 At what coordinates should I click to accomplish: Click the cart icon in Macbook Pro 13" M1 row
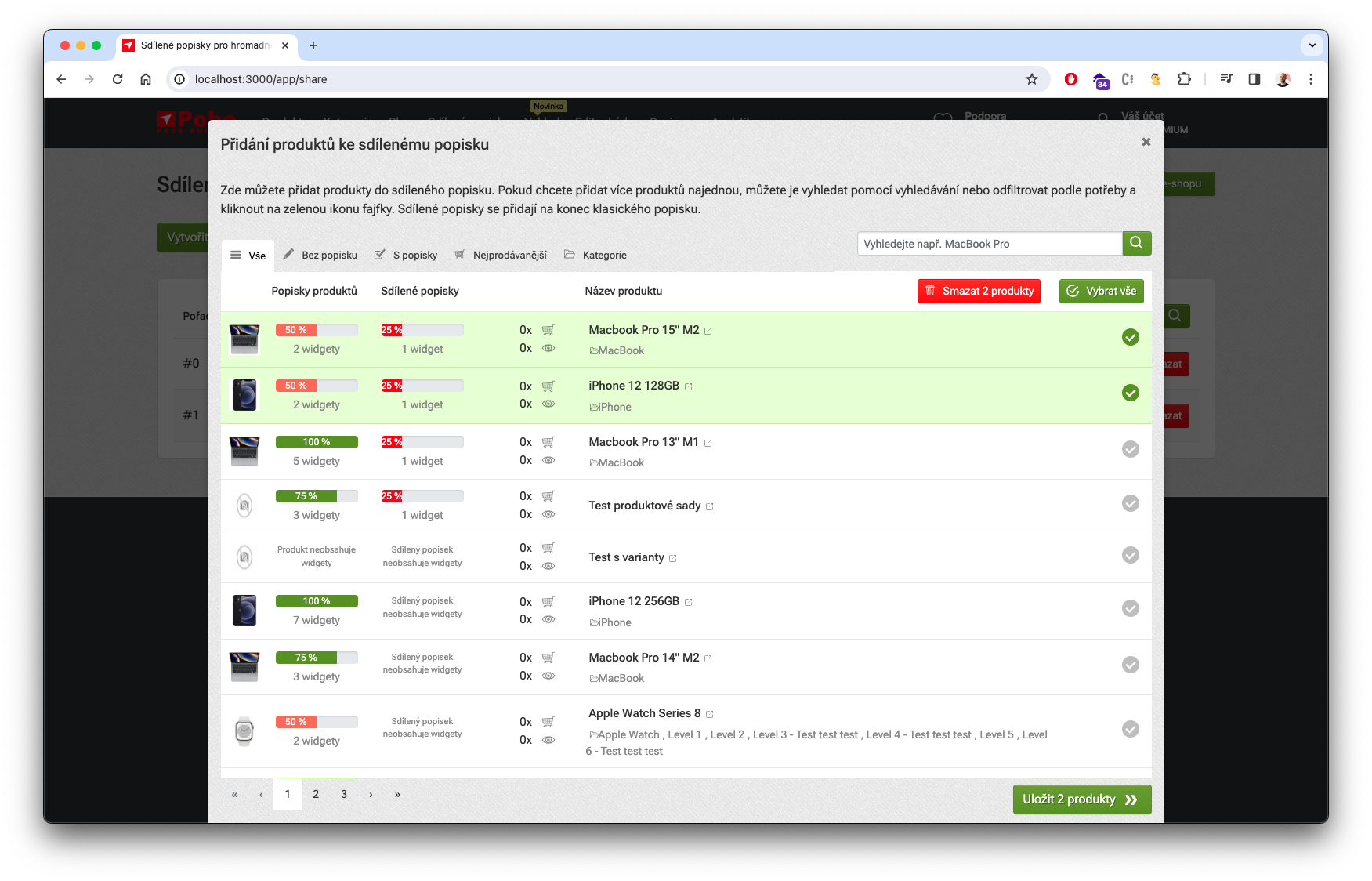548,442
